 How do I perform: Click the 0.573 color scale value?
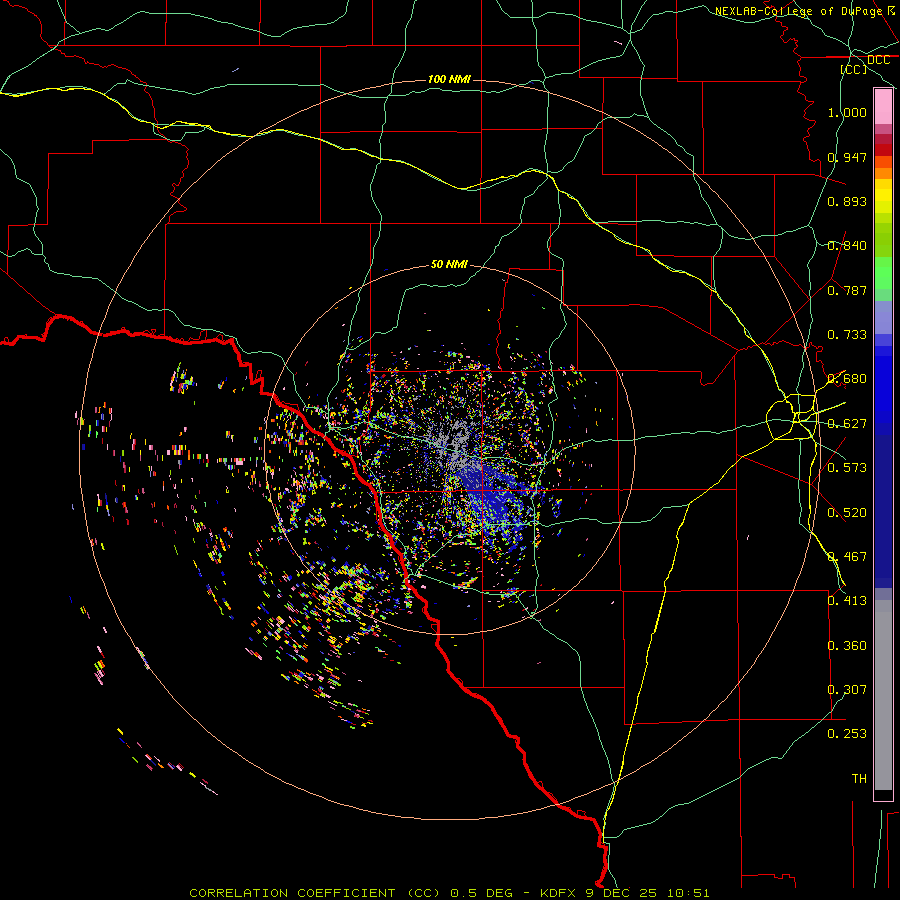pyautogui.click(x=847, y=468)
